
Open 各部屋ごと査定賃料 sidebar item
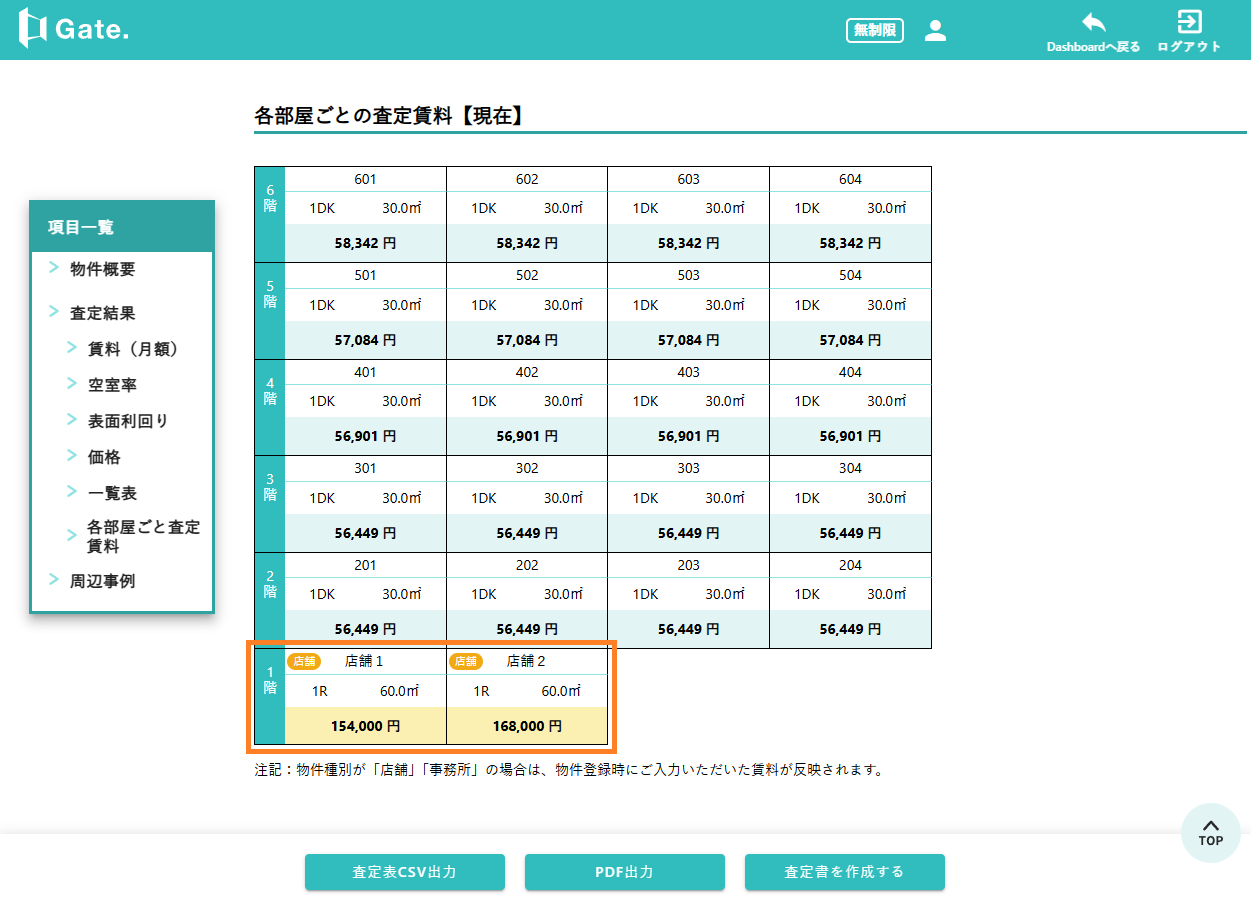(143, 536)
